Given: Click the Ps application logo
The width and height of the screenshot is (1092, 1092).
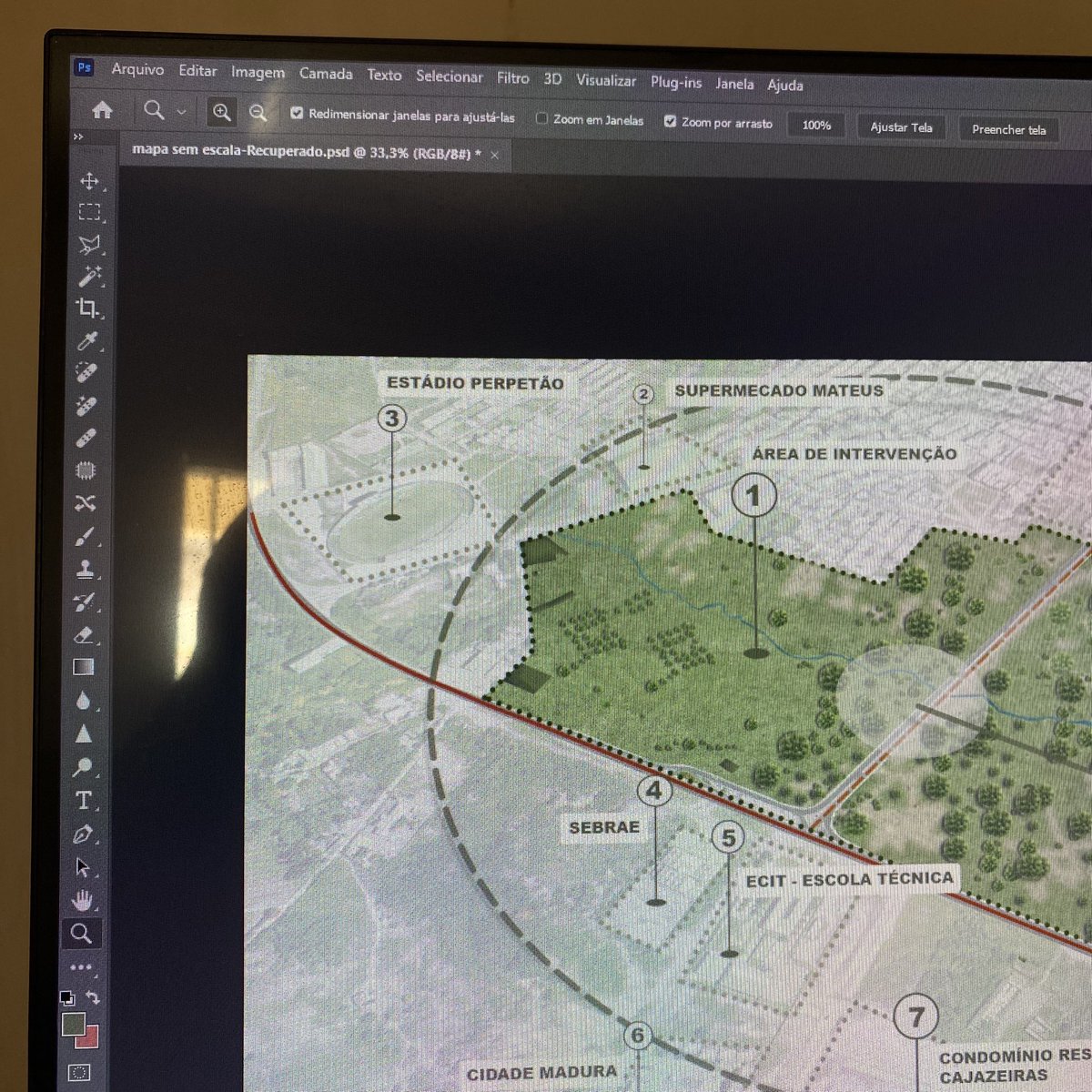Looking at the screenshot, I should point(84,67).
